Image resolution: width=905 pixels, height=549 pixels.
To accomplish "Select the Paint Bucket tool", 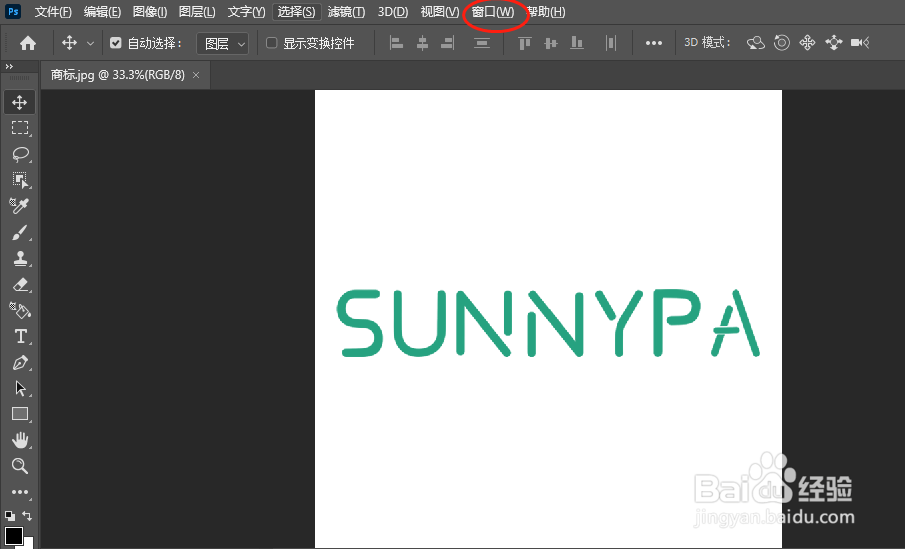I will click(20, 310).
